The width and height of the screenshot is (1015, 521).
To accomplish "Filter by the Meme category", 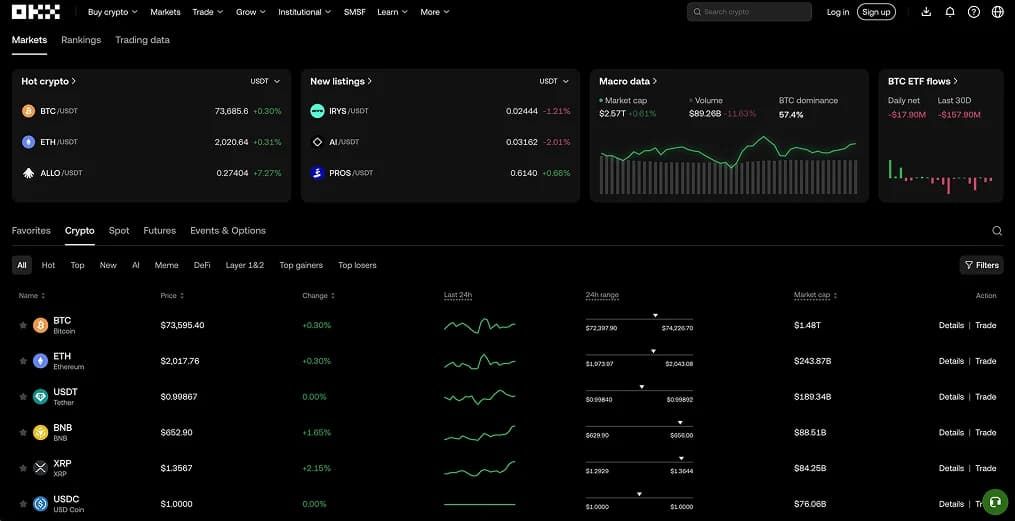I will 166,265.
